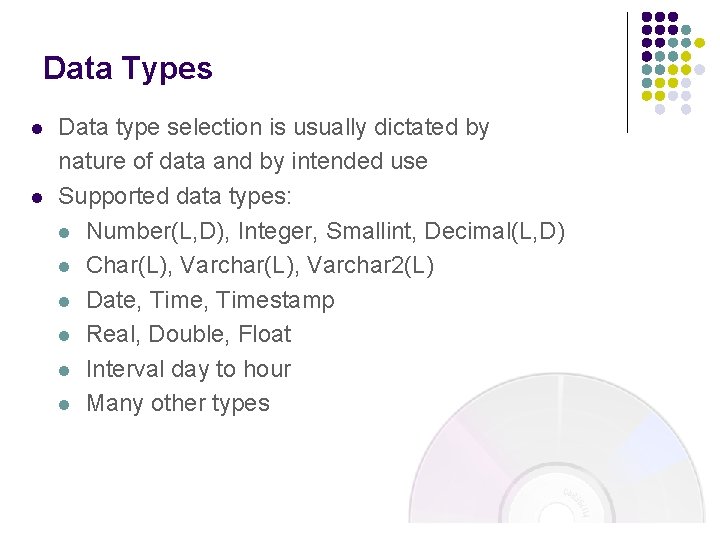
Task: Click the bullet before "Supported data types"
Action: (36, 197)
